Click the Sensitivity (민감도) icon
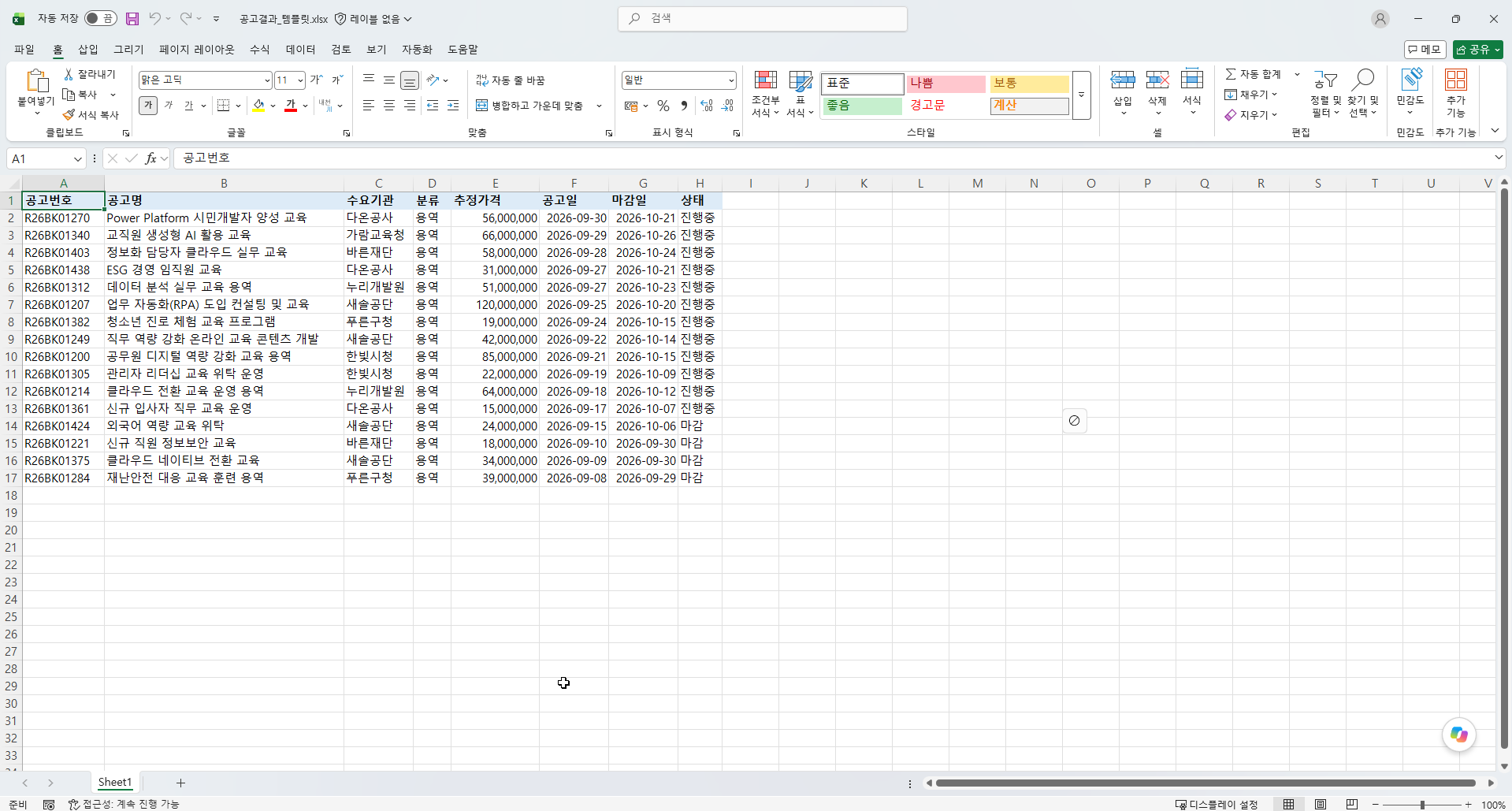Viewport: 1512px width, 811px height. click(1410, 80)
